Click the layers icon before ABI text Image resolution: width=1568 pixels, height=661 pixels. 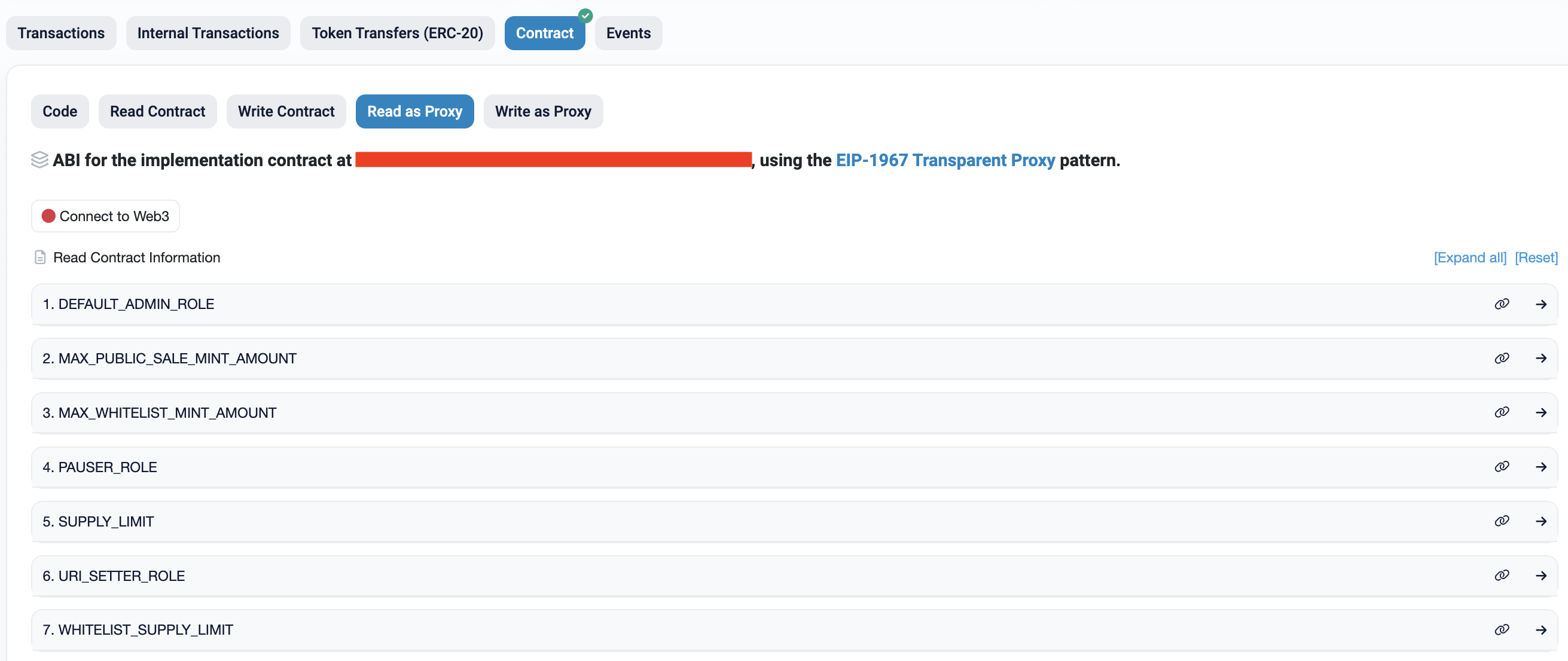click(x=39, y=160)
